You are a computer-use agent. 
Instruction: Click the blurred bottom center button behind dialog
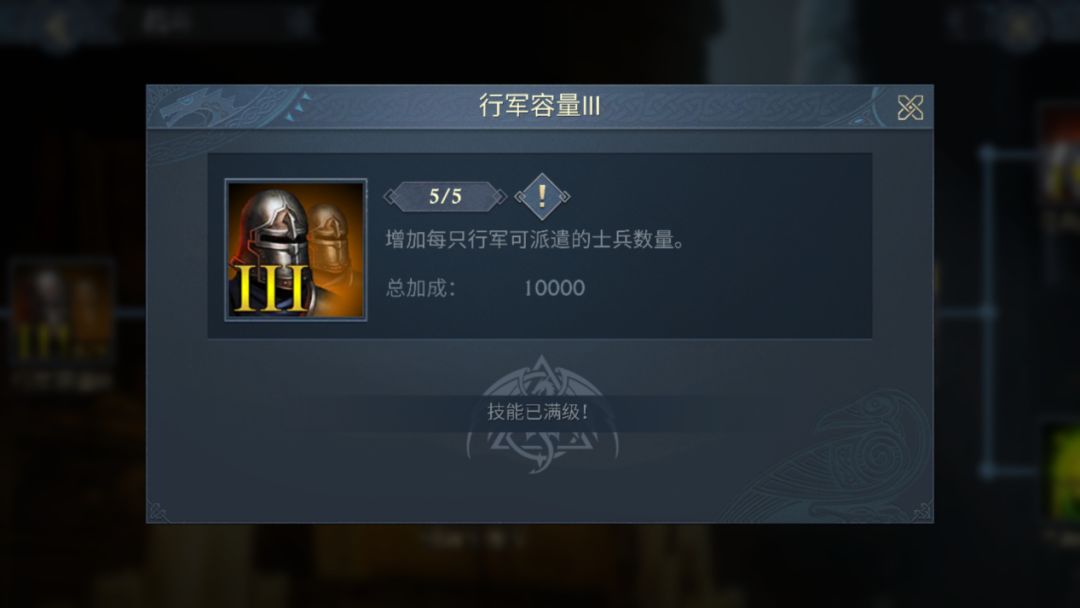pyautogui.click(x=475, y=538)
